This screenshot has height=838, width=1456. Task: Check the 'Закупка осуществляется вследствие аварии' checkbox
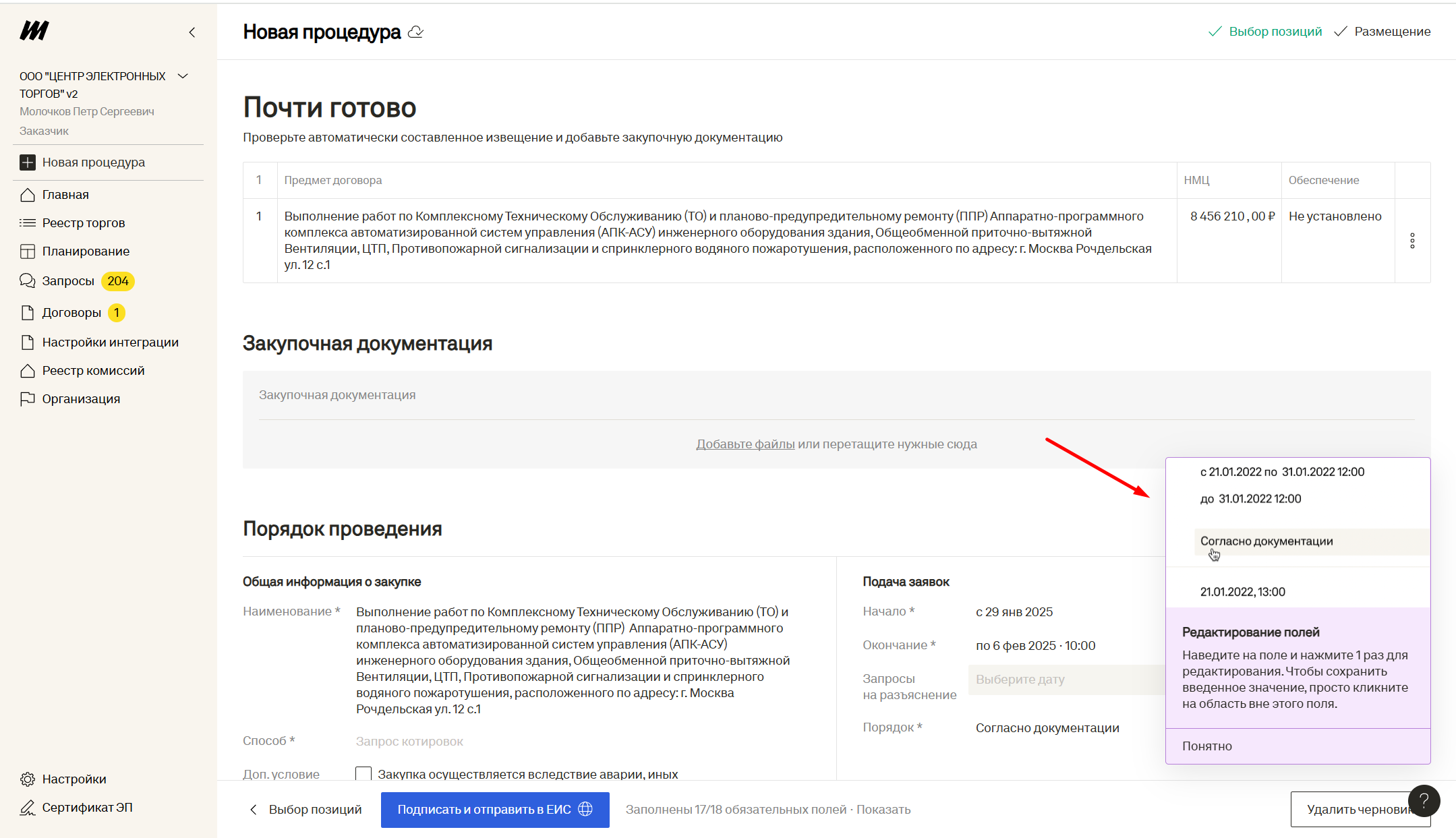363,774
